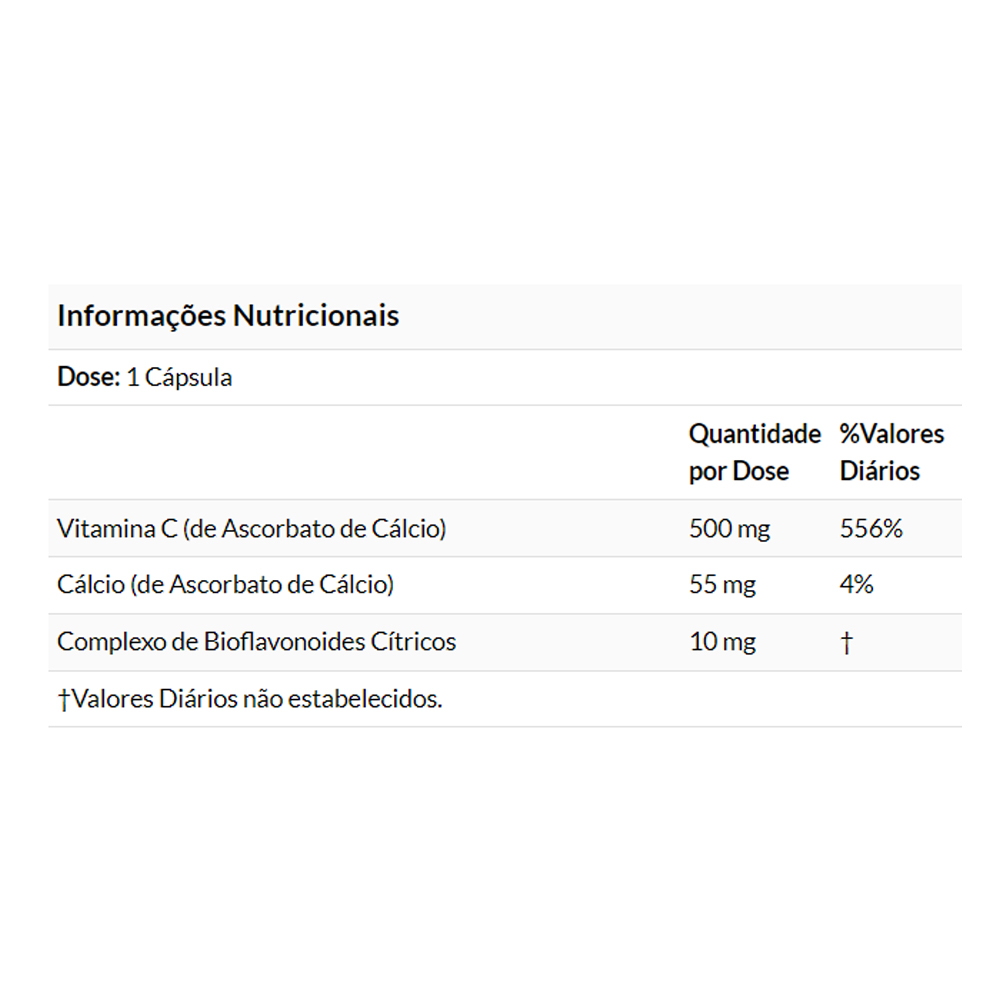Select the "10 mg" quantity value
1000x1000 pixels.
pos(722,642)
